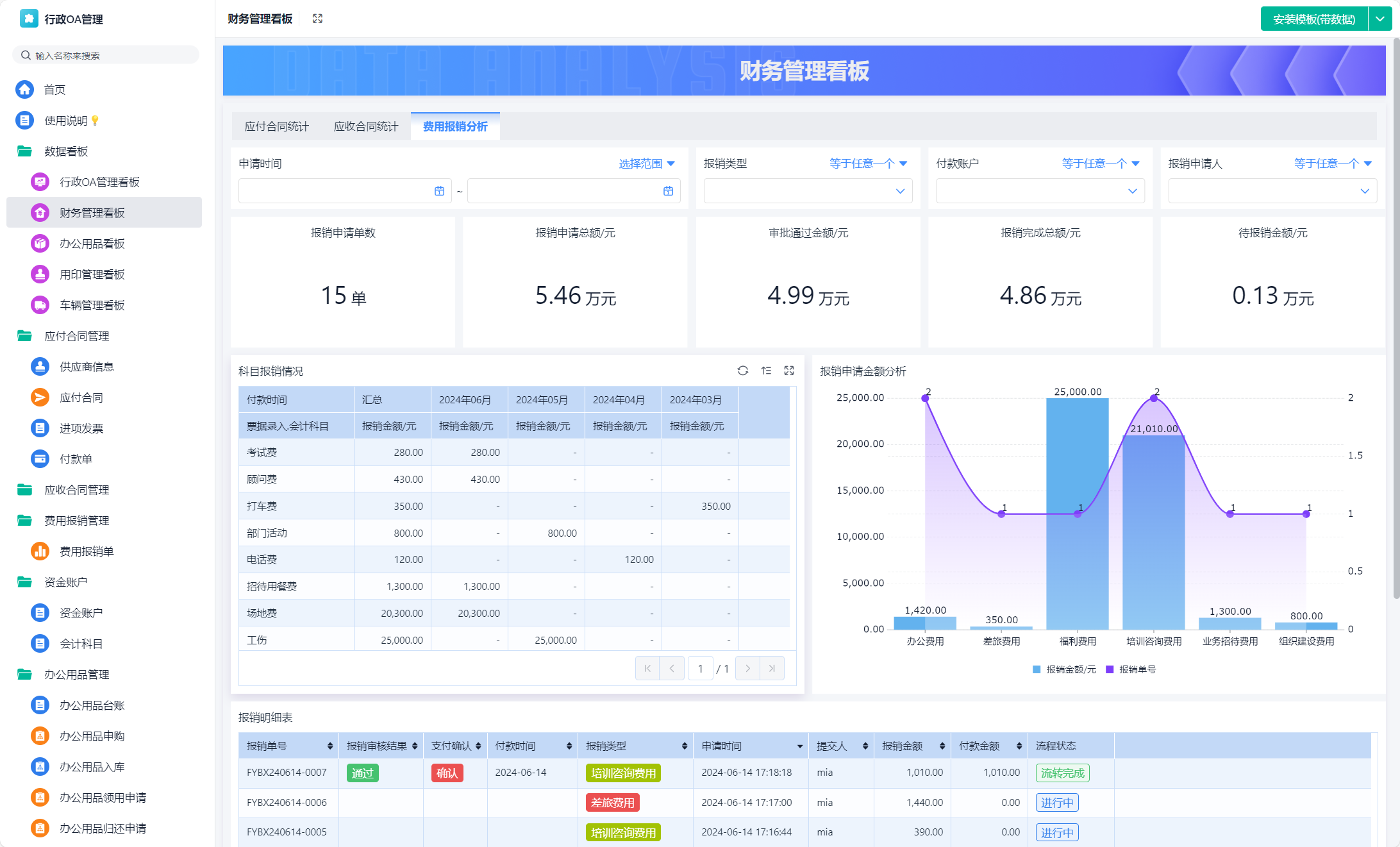This screenshot has width=1400, height=847.
Task: Switch to the 应付合同统计 tab
Action: pyautogui.click(x=276, y=126)
